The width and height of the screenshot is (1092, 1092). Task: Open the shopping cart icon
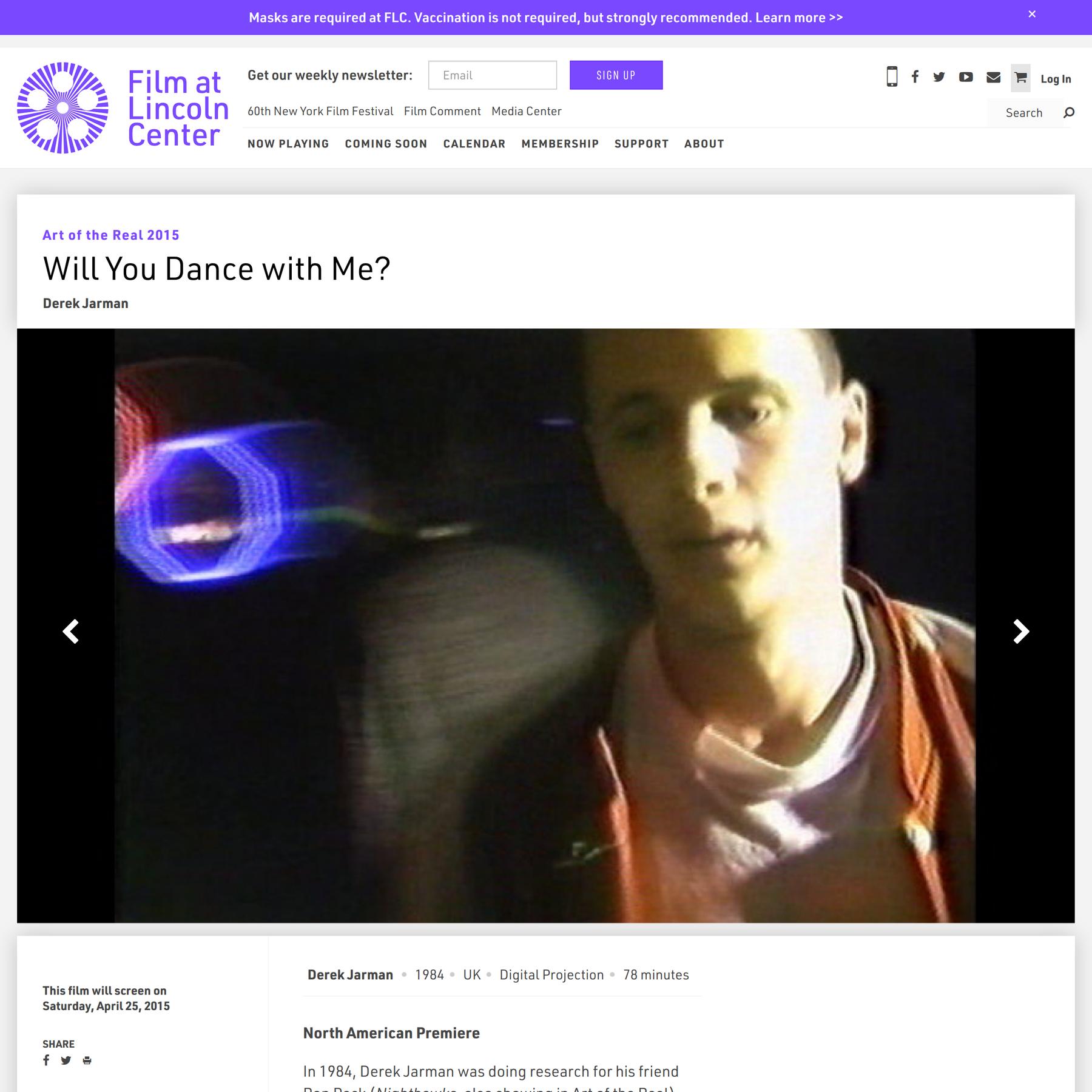tap(1020, 78)
